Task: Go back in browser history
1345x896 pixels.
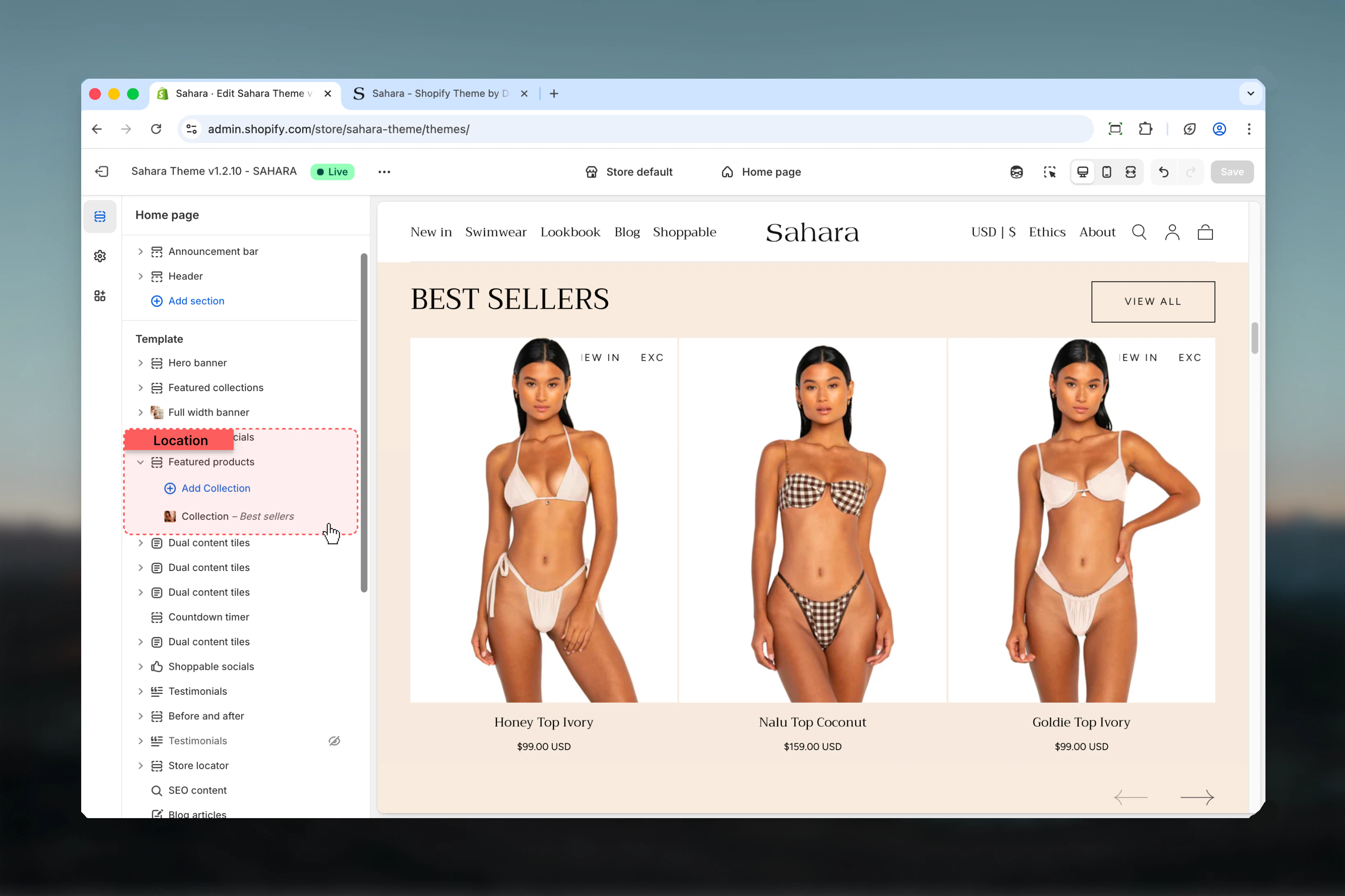Action: click(97, 129)
